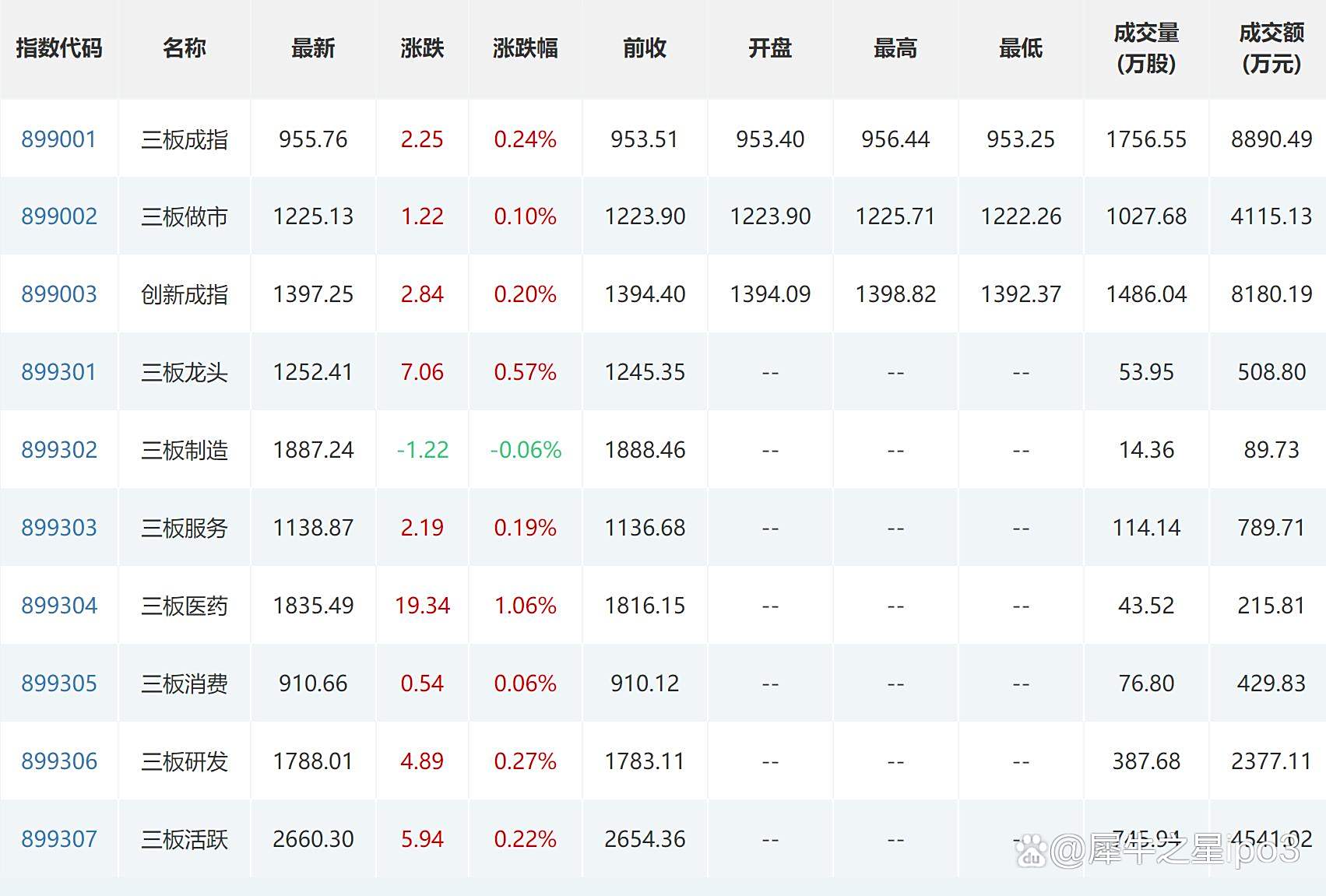This screenshot has width=1326, height=896.
Task: Open the 三板消费 index code 899305
Action: pos(58,683)
